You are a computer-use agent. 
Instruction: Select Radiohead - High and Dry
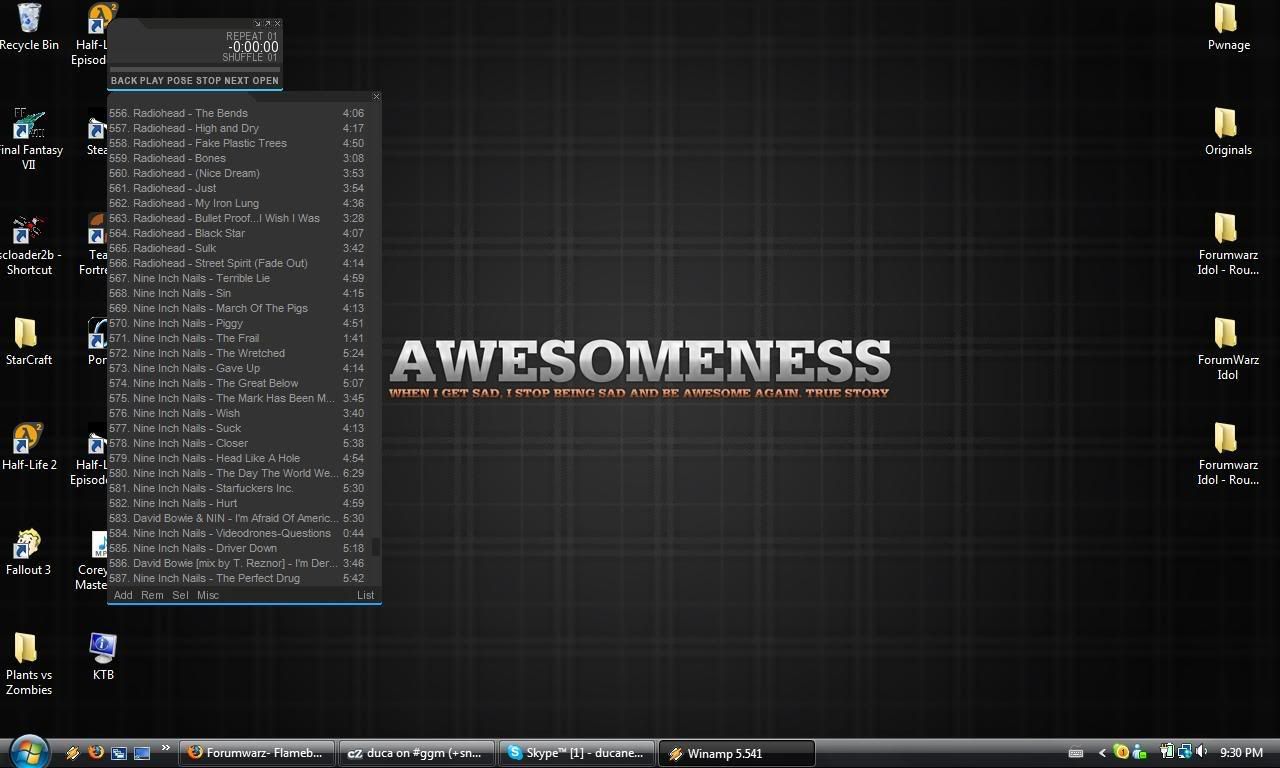237,128
